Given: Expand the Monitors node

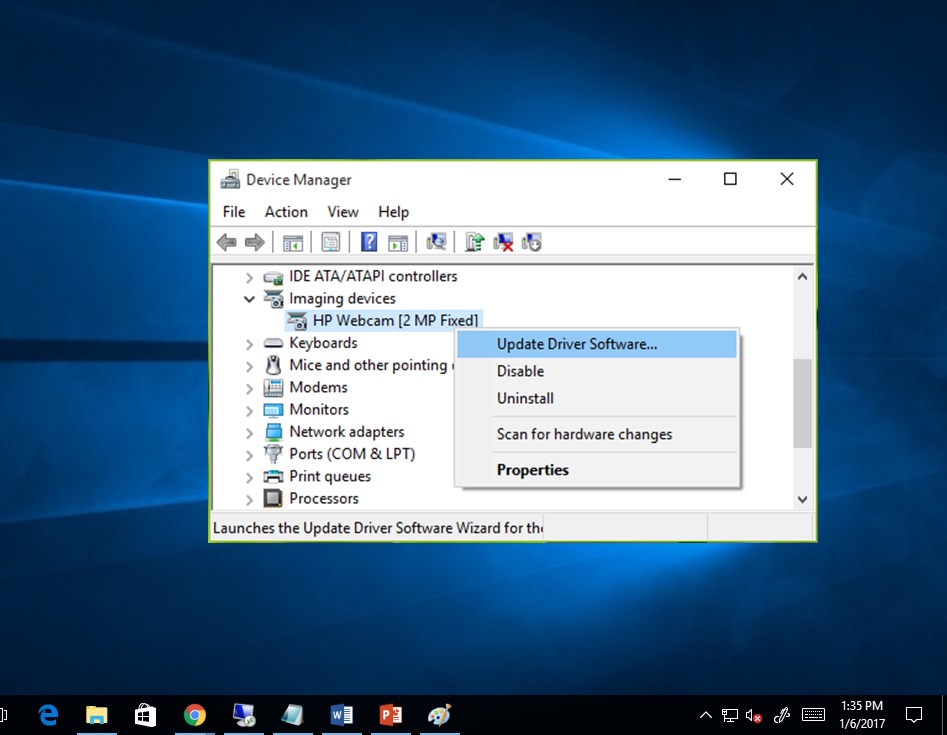Looking at the screenshot, I should [x=249, y=411].
